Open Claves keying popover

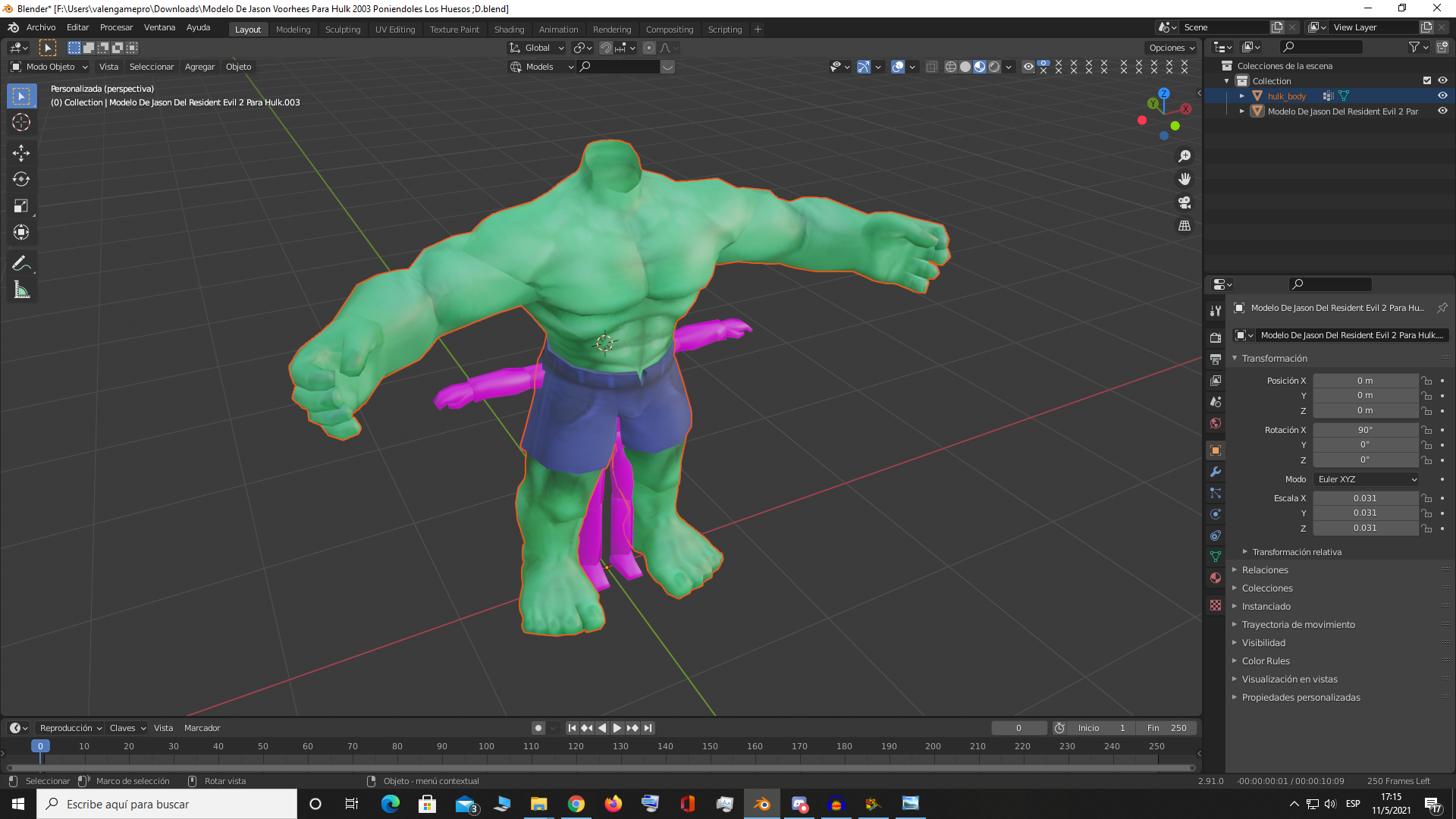[127, 728]
